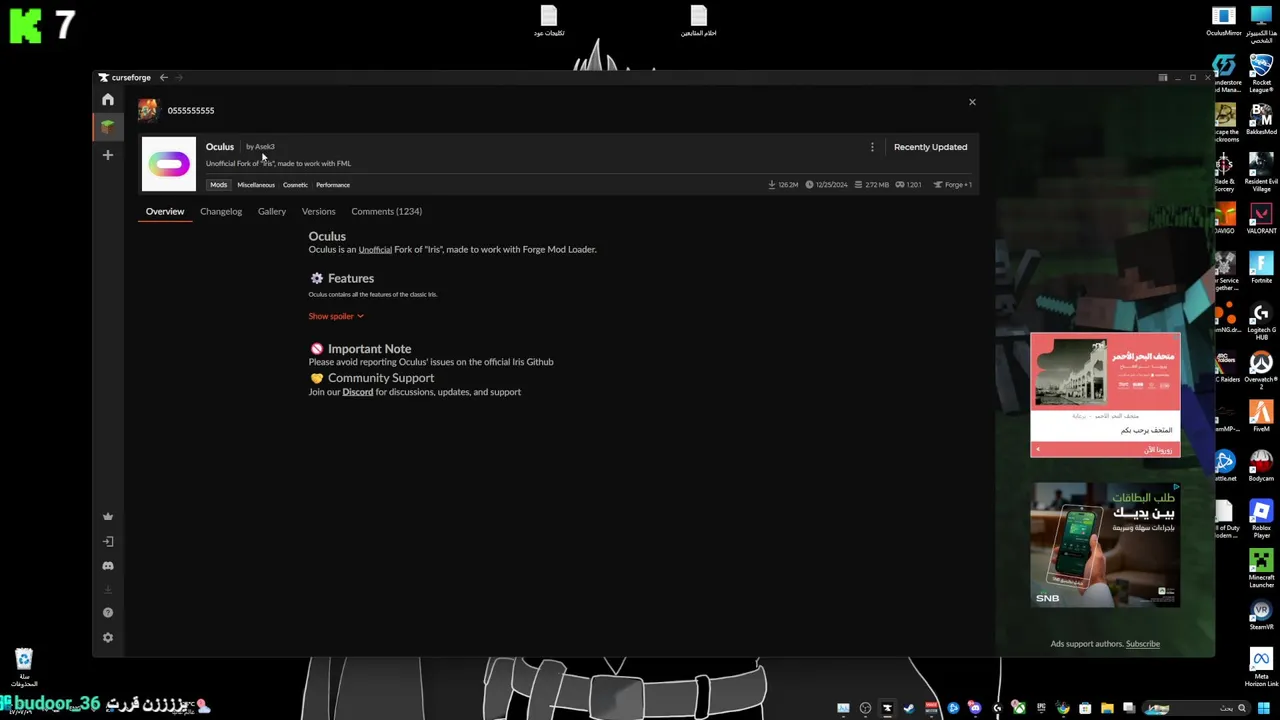The image size is (1280, 720).
Task: Open the Roblox Player desktop shortcut
Action: (1261, 519)
